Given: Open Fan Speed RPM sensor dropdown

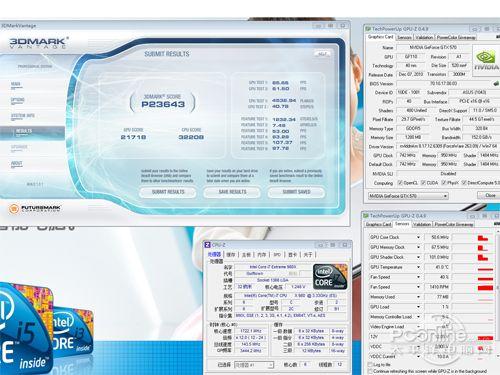Looking at the screenshot, I should point(418,287).
